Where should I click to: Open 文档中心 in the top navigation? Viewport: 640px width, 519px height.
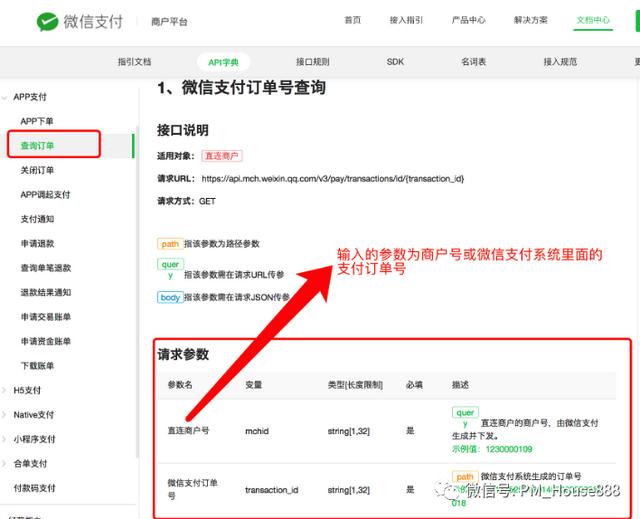coord(594,21)
